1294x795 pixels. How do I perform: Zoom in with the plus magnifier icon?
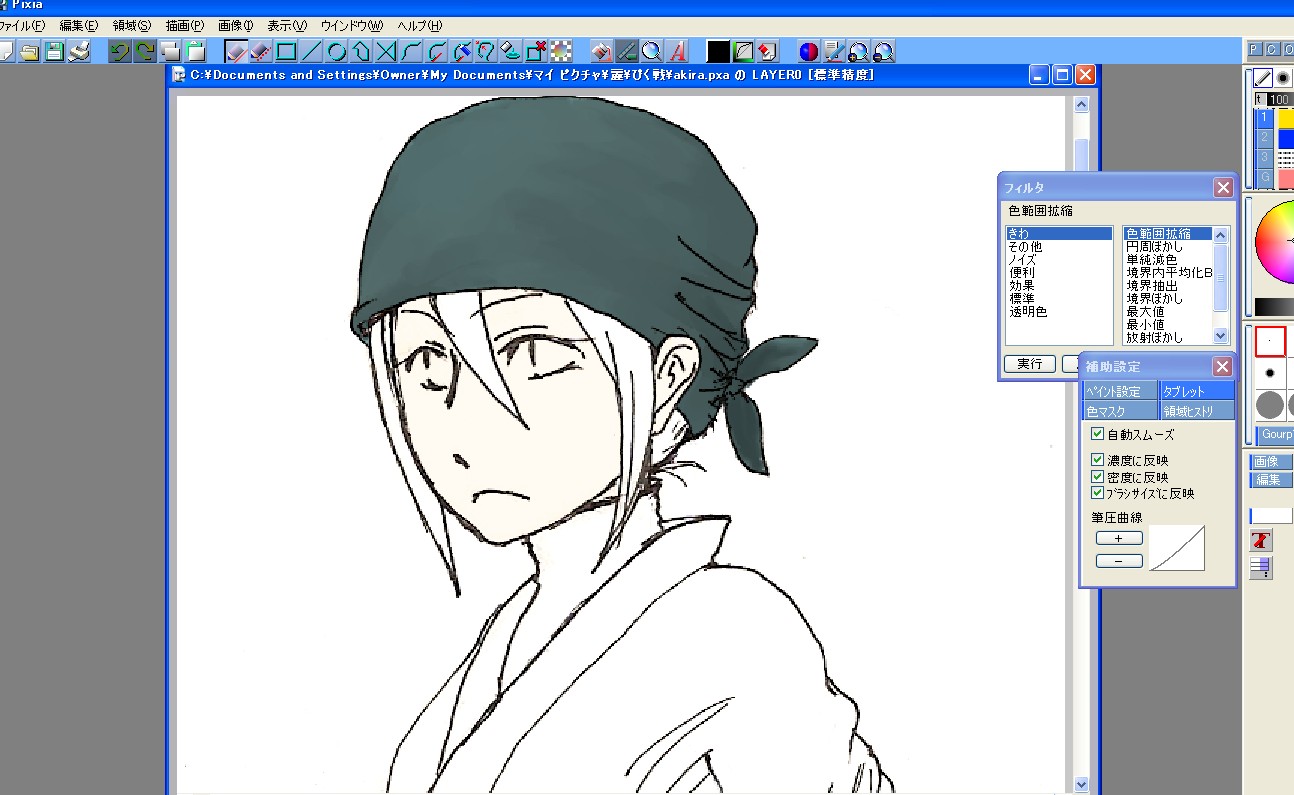pos(859,51)
